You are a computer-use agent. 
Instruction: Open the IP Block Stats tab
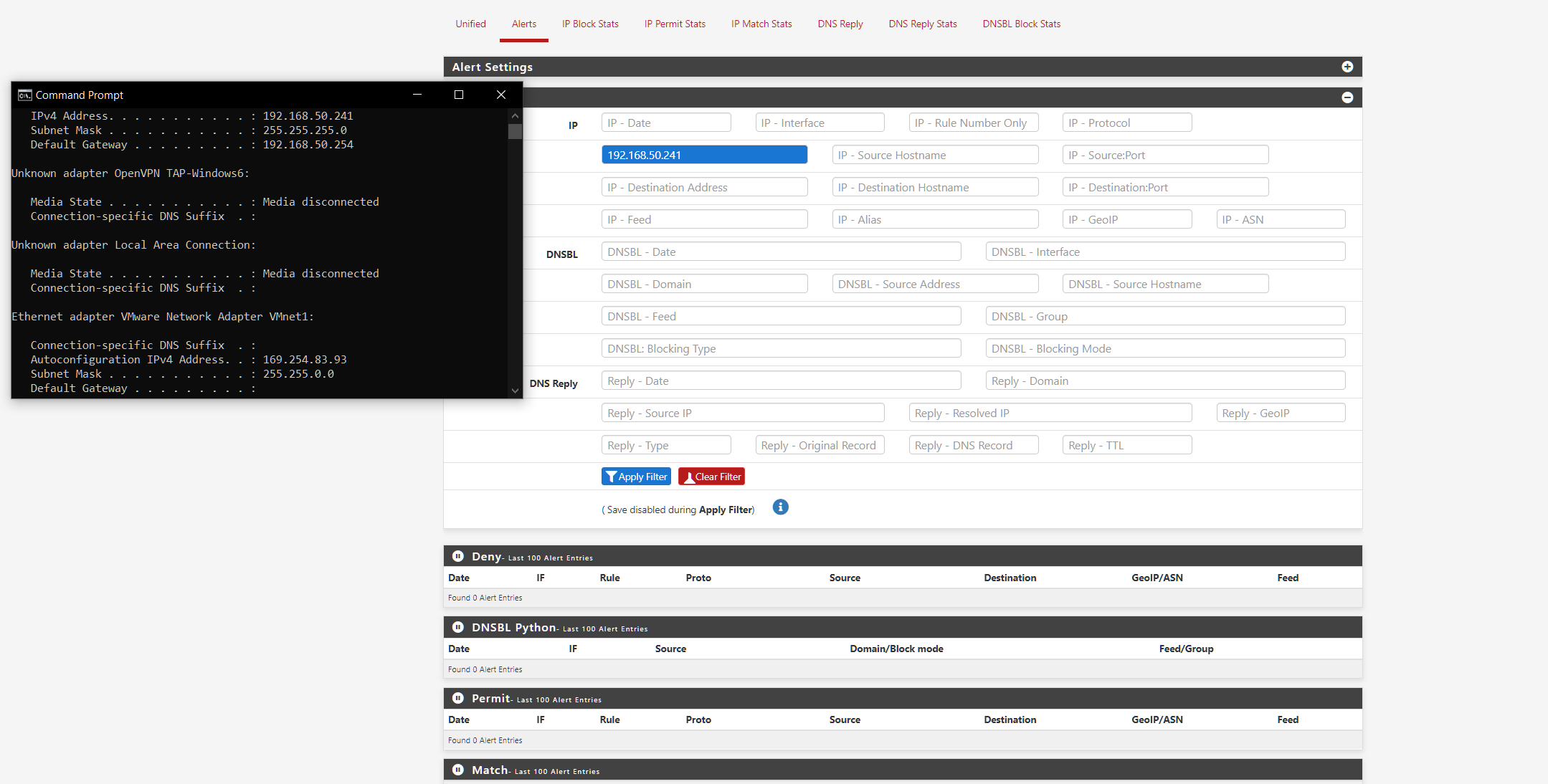(x=590, y=24)
